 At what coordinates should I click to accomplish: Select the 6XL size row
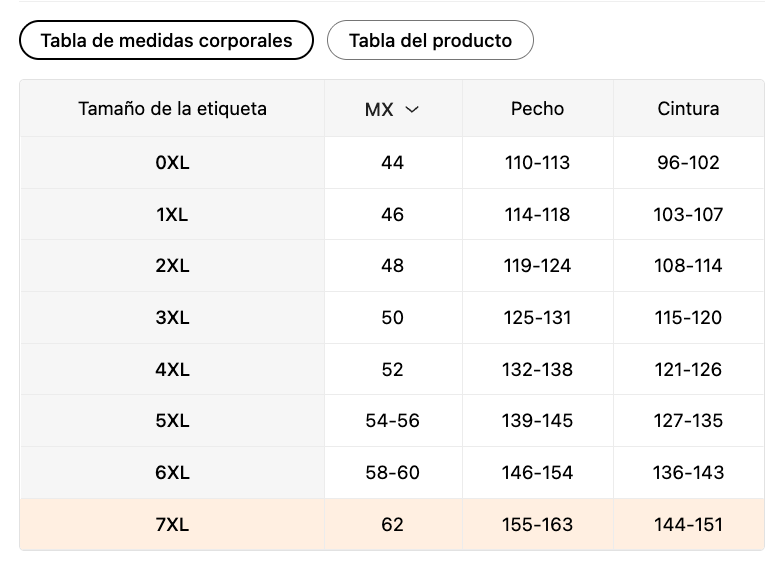coord(392,473)
